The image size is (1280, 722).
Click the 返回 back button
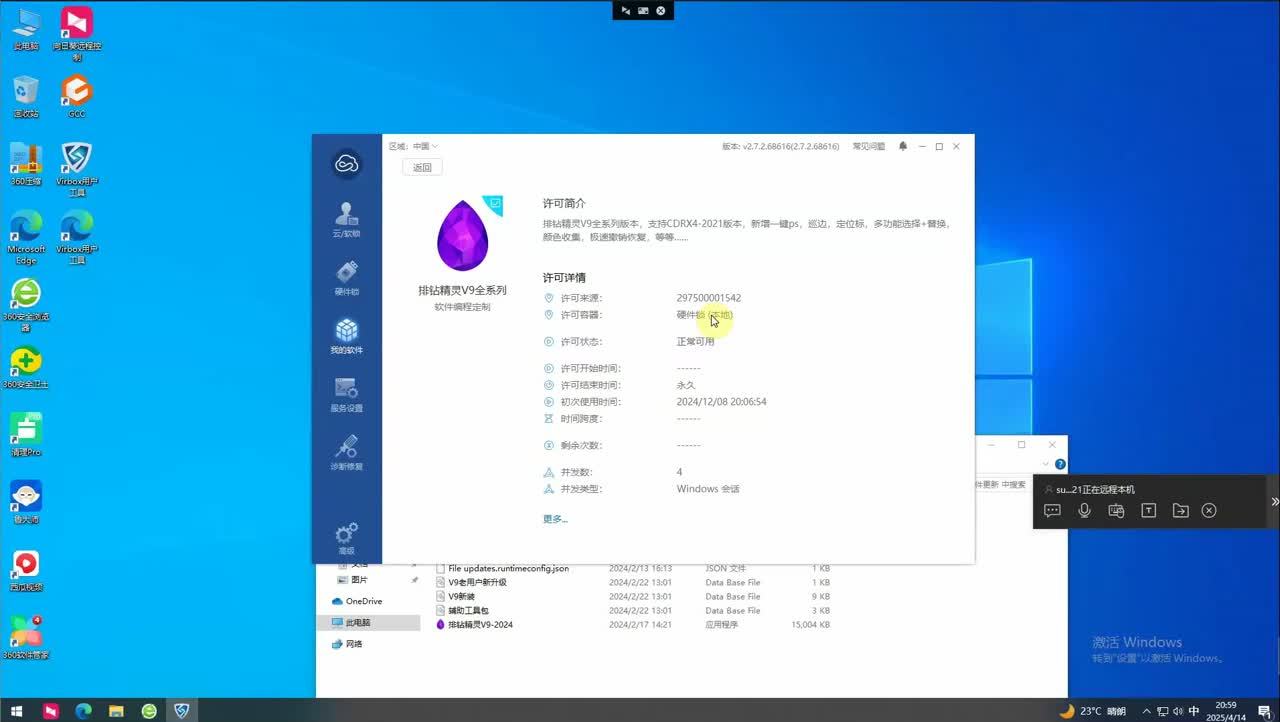point(421,167)
